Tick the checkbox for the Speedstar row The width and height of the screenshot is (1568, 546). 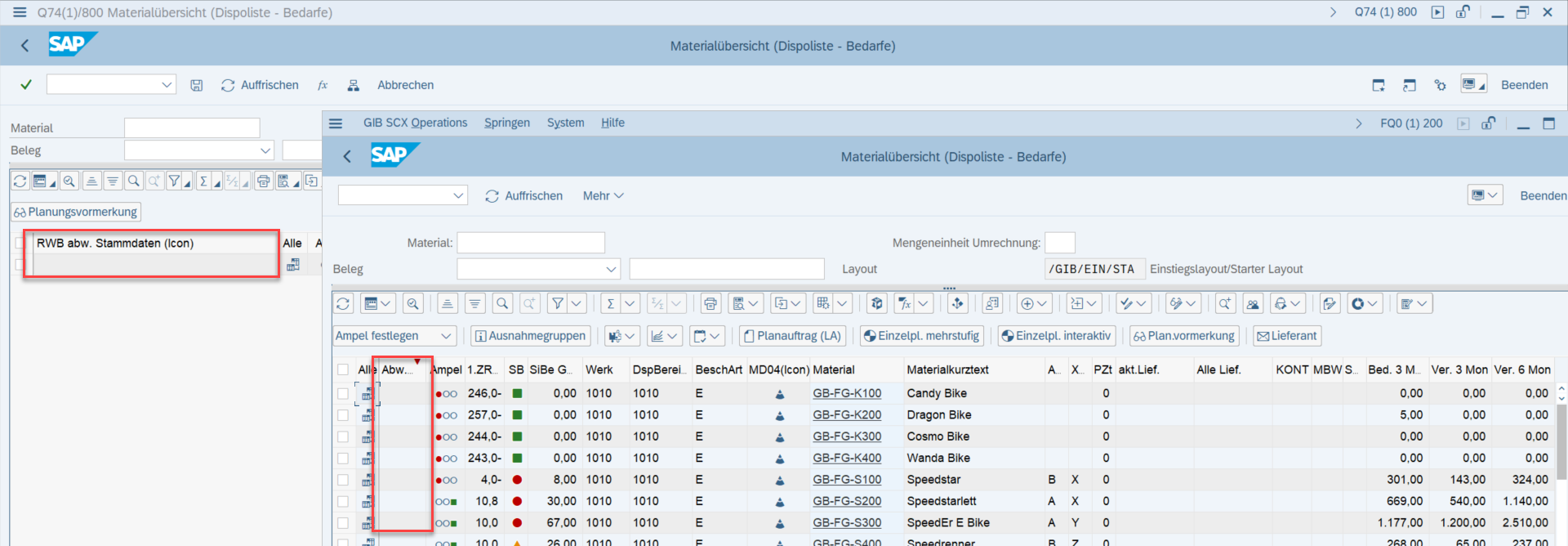click(x=343, y=480)
